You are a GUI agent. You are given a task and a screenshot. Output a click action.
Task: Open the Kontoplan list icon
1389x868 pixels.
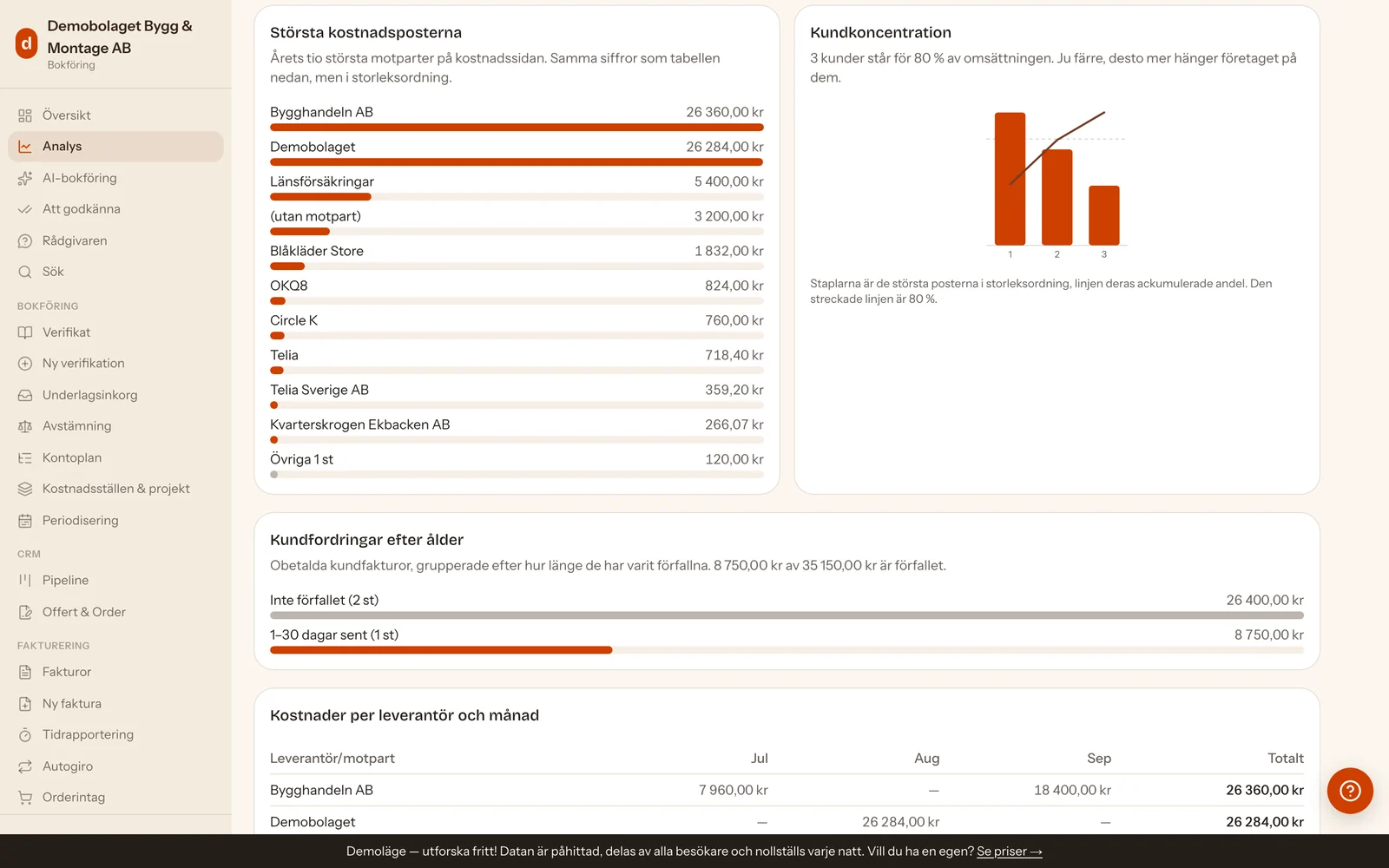coord(25,457)
